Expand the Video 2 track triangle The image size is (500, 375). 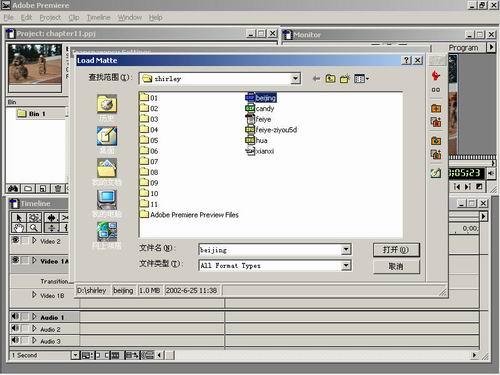point(34,240)
